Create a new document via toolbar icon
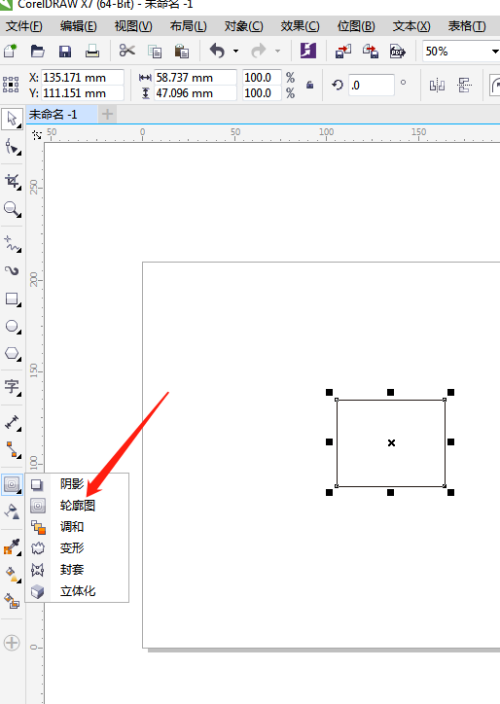 pyautogui.click(x=10, y=51)
